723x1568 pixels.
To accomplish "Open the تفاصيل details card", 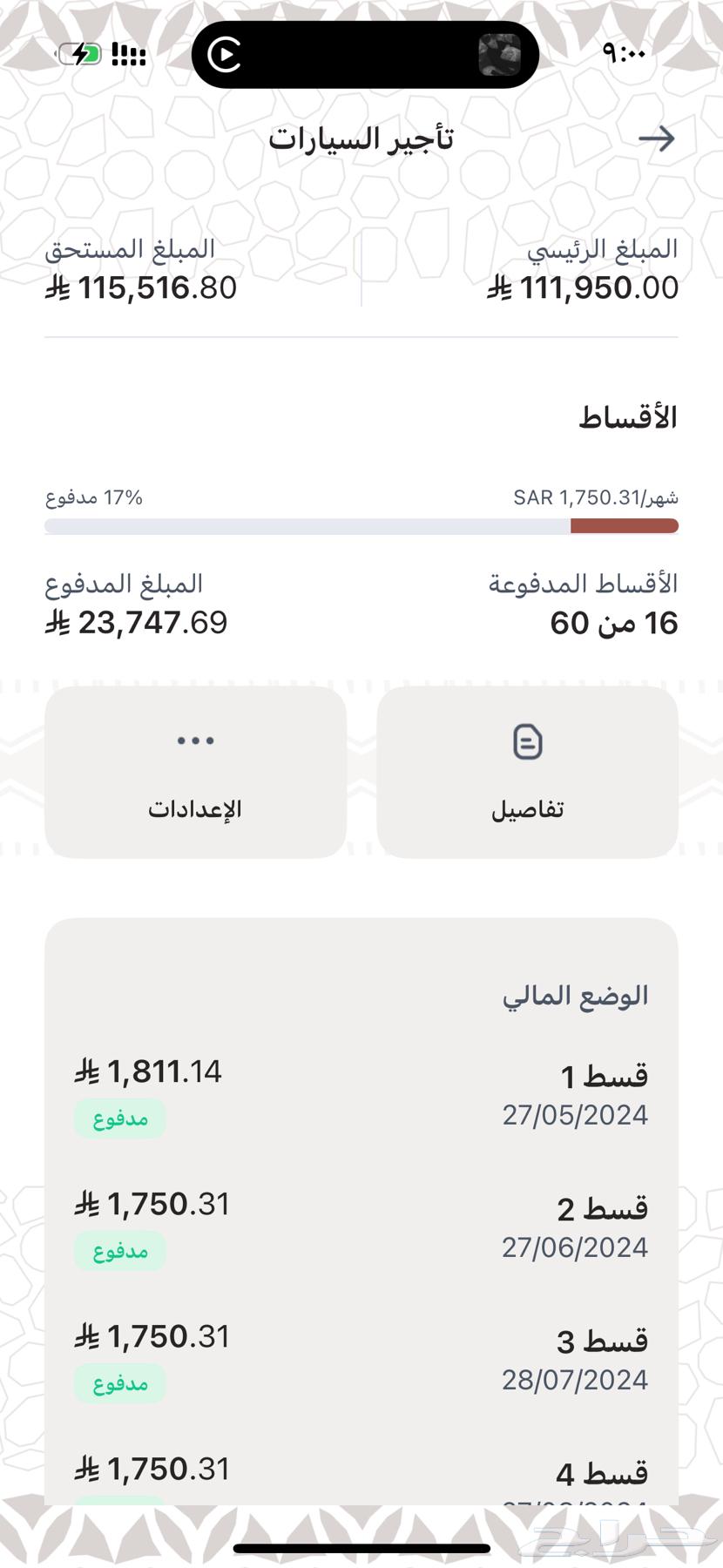I will pyautogui.click(x=527, y=772).
